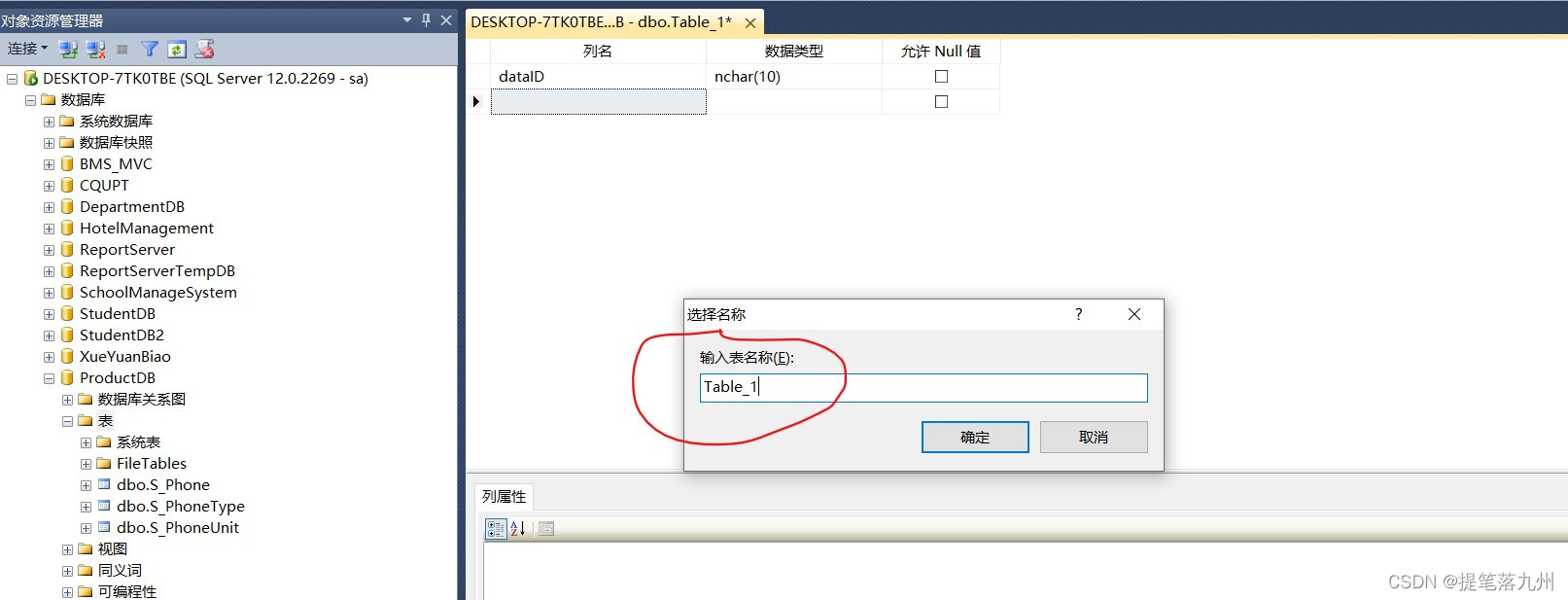Select the XueYuanBiao database
1568x600 pixels.
pyautogui.click(x=125, y=356)
